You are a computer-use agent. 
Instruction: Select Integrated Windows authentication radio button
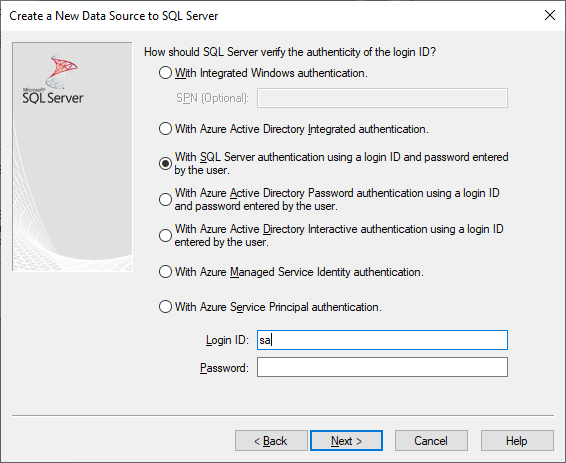[x=165, y=73]
